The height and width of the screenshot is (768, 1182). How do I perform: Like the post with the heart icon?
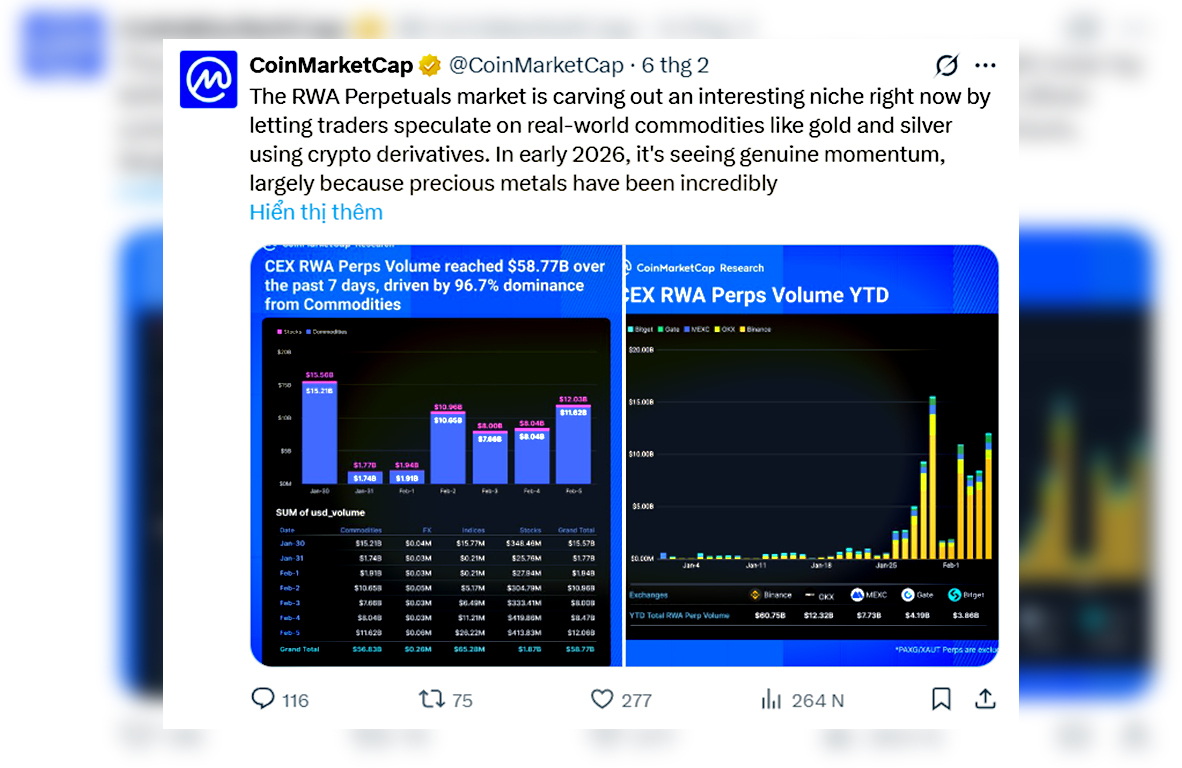[x=602, y=699]
